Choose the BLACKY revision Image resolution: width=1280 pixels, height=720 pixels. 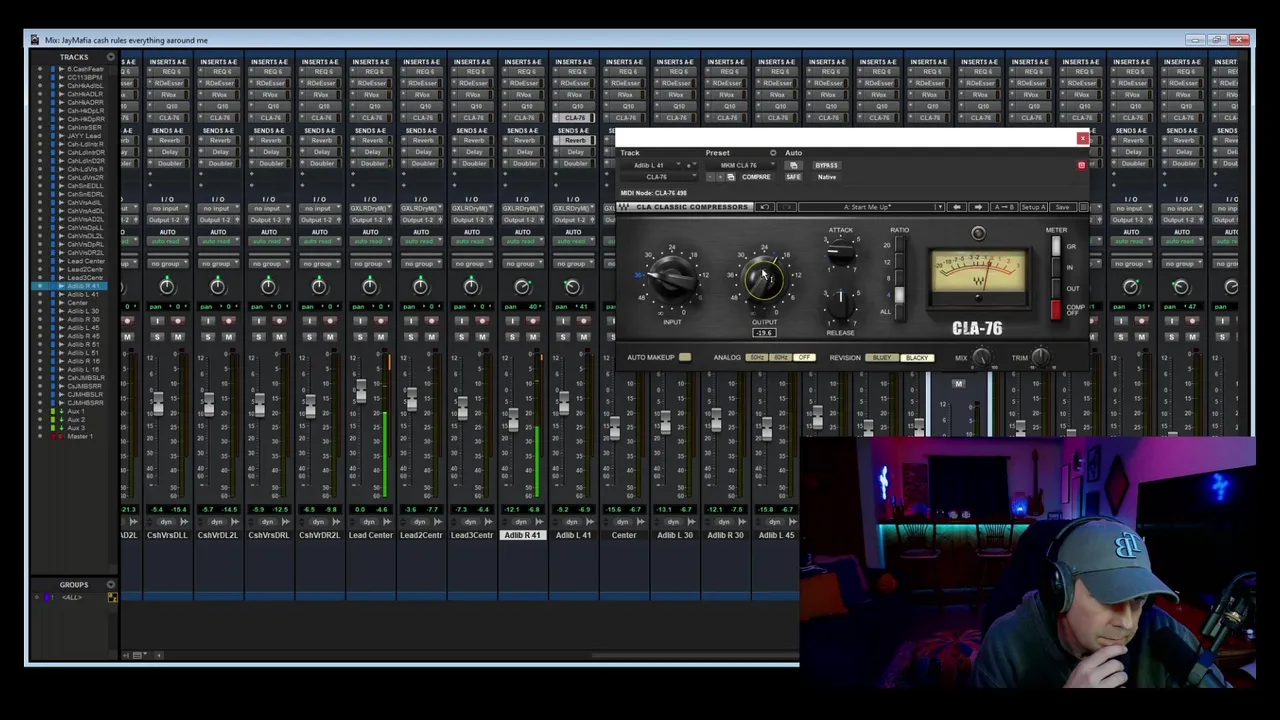click(917, 357)
